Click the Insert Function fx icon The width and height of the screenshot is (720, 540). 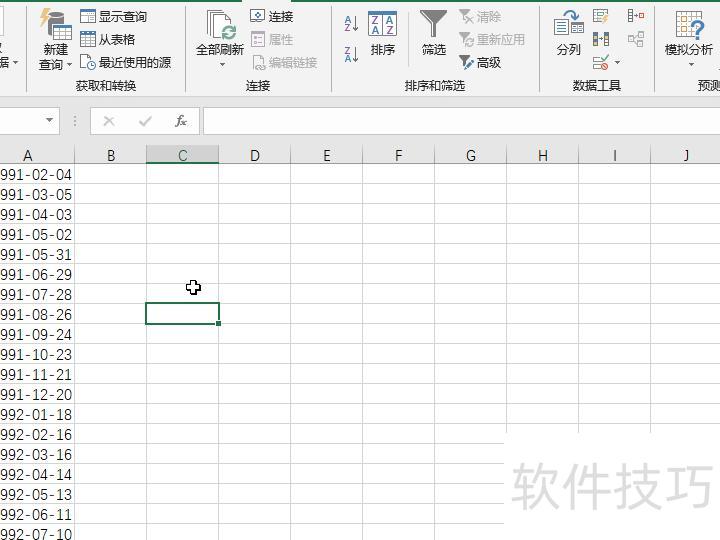tap(181, 121)
